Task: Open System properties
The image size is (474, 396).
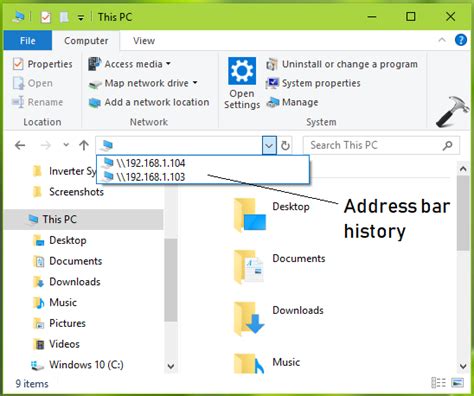Action: [313, 83]
